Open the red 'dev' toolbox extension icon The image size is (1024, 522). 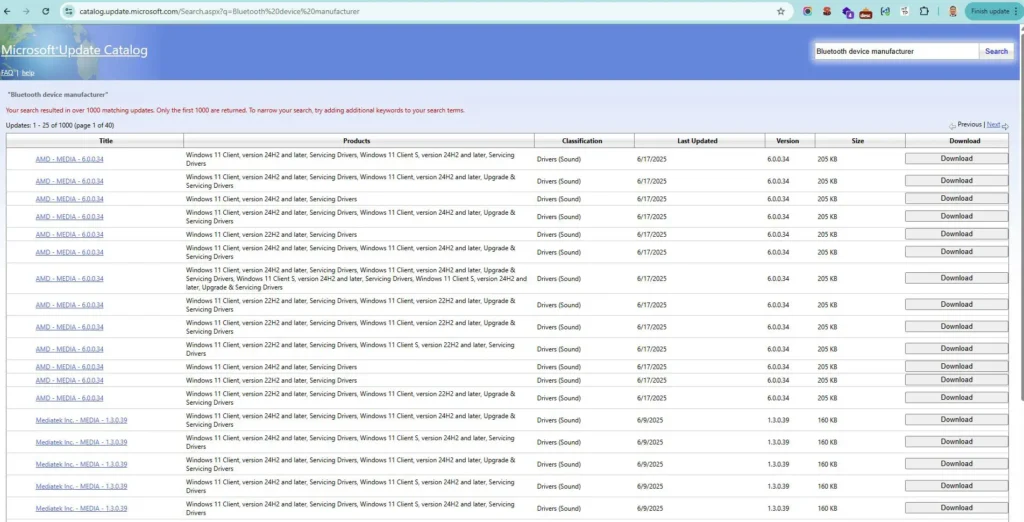click(x=866, y=12)
